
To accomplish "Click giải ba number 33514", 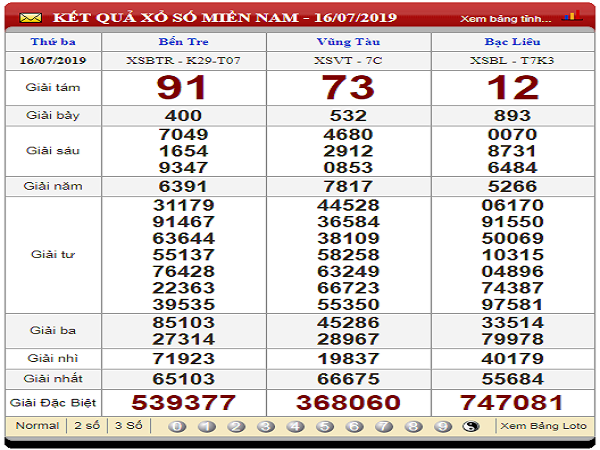I will point(512,323).
